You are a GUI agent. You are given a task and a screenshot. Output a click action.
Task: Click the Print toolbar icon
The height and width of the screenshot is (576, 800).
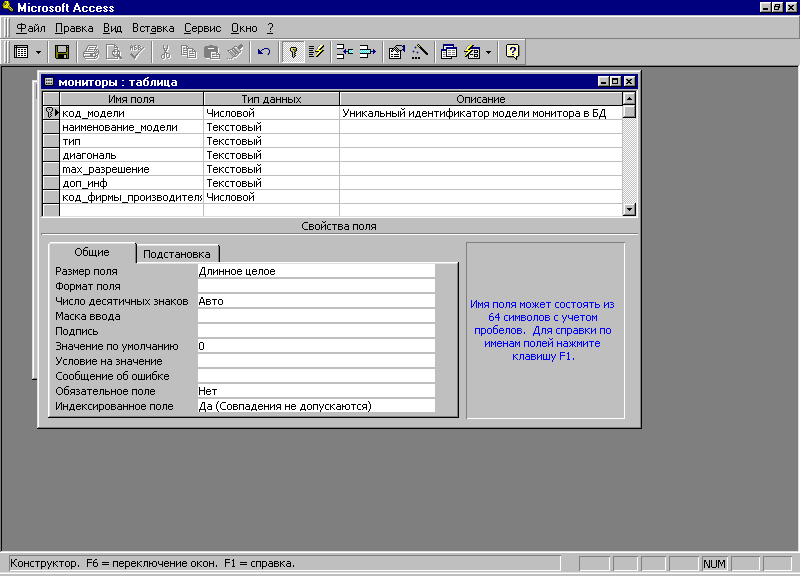(91, 52)
